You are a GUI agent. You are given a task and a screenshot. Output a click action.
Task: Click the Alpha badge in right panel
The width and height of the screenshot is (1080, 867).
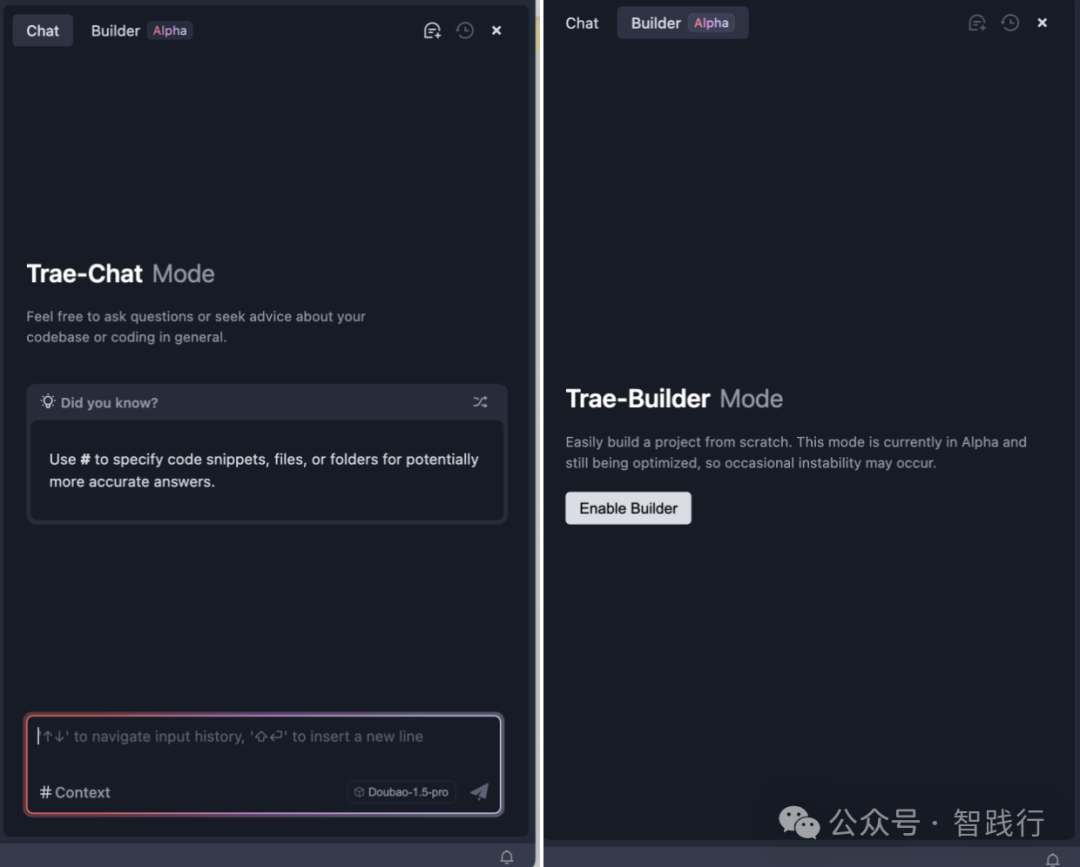(x=711, y=23)
